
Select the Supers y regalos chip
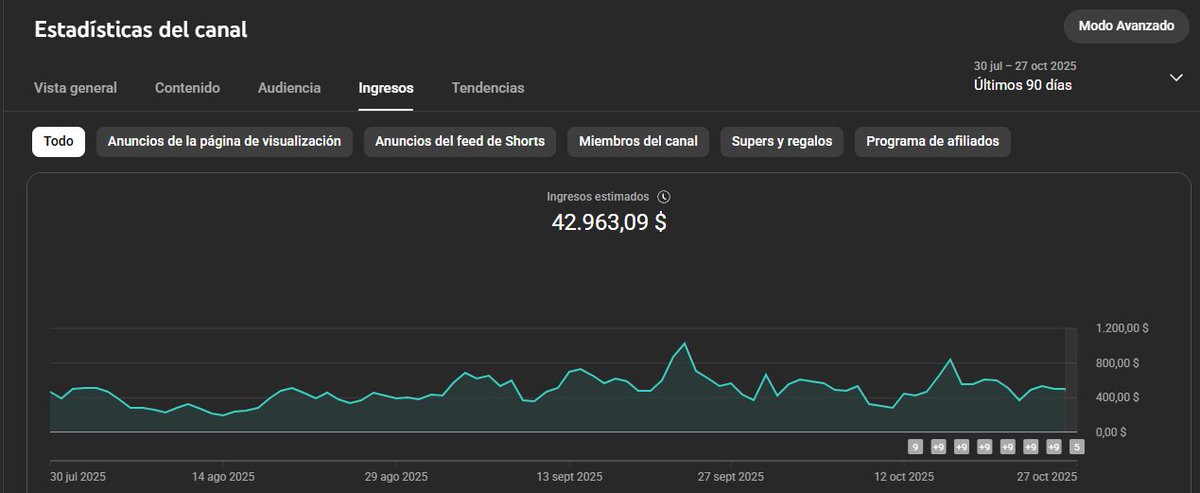782,141
